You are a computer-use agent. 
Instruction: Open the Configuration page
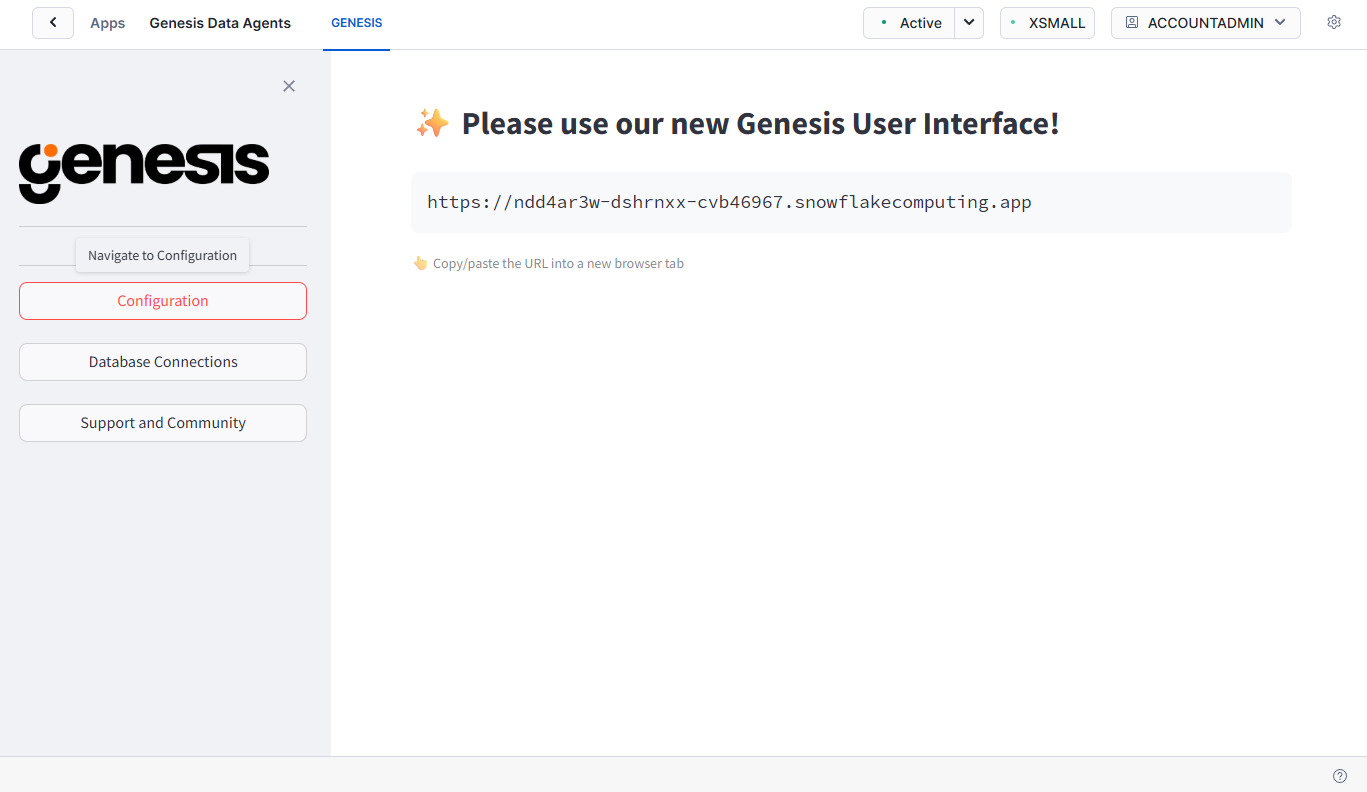(x=163, y=301)
